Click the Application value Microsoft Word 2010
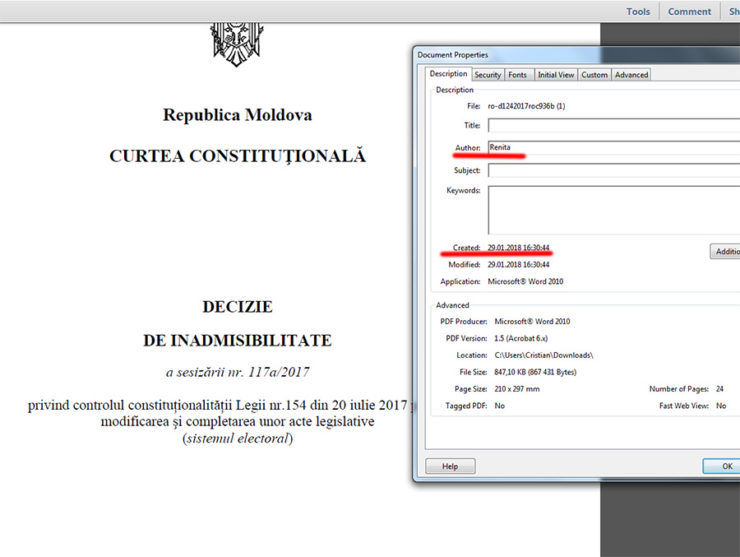740x557 pixels. [525, 281]
